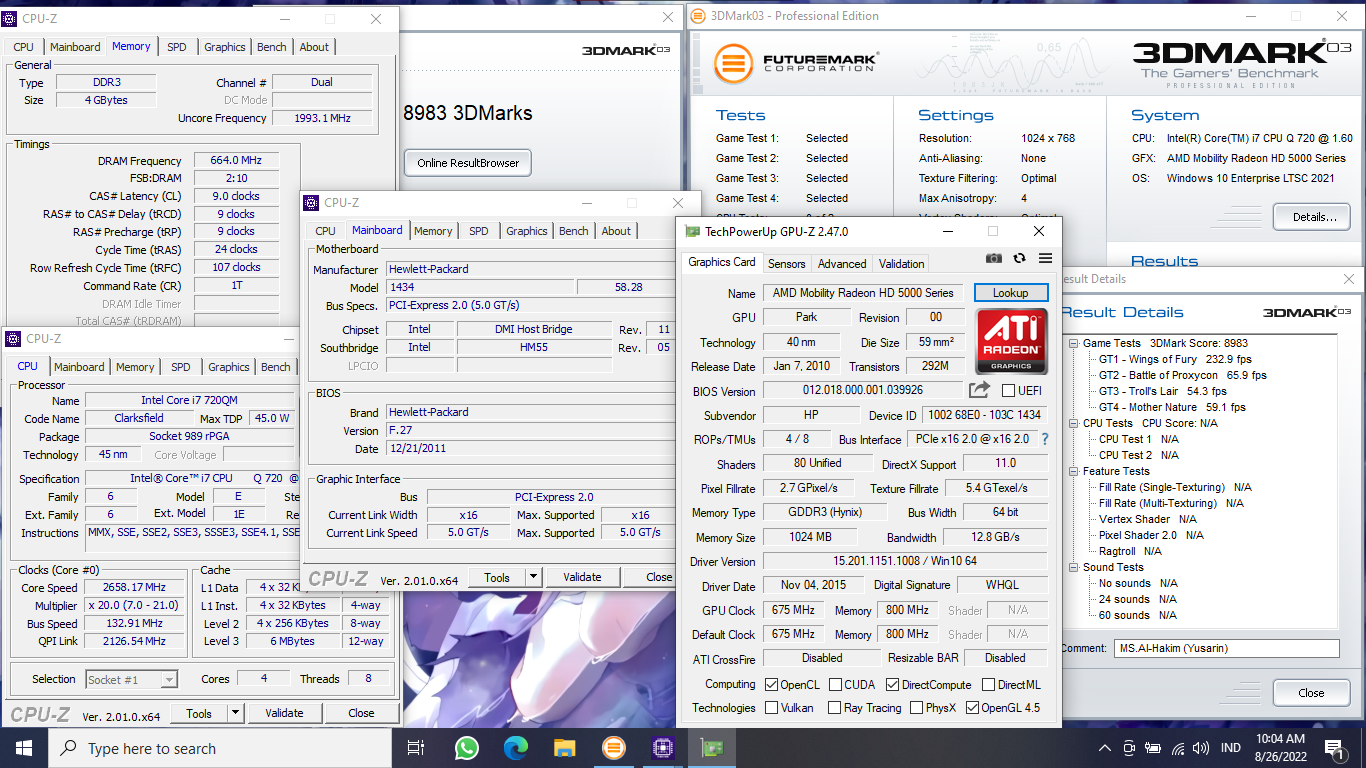Launch Microsoft Edge from the taskbar
1366x768 pixels.
[x=515, y=748]
